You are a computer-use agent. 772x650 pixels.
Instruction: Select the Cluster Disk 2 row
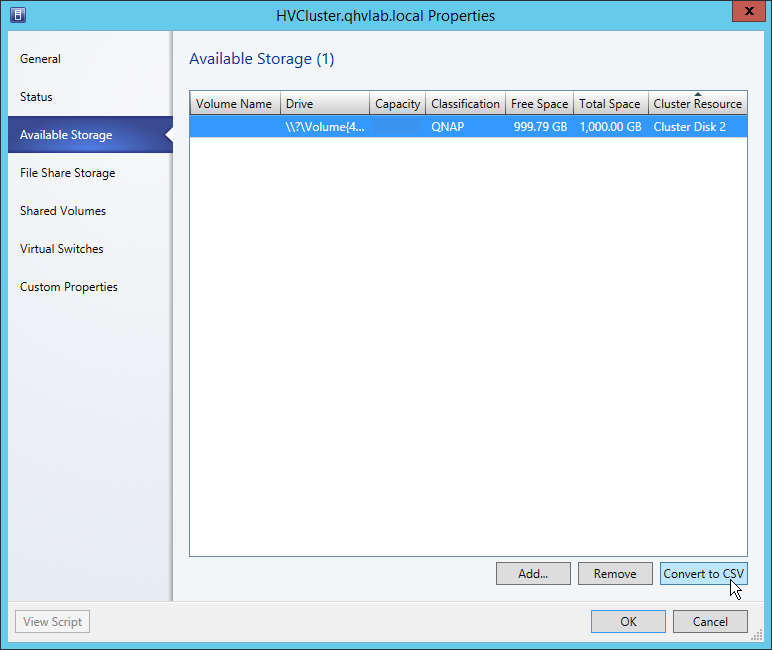pos(468,128)
